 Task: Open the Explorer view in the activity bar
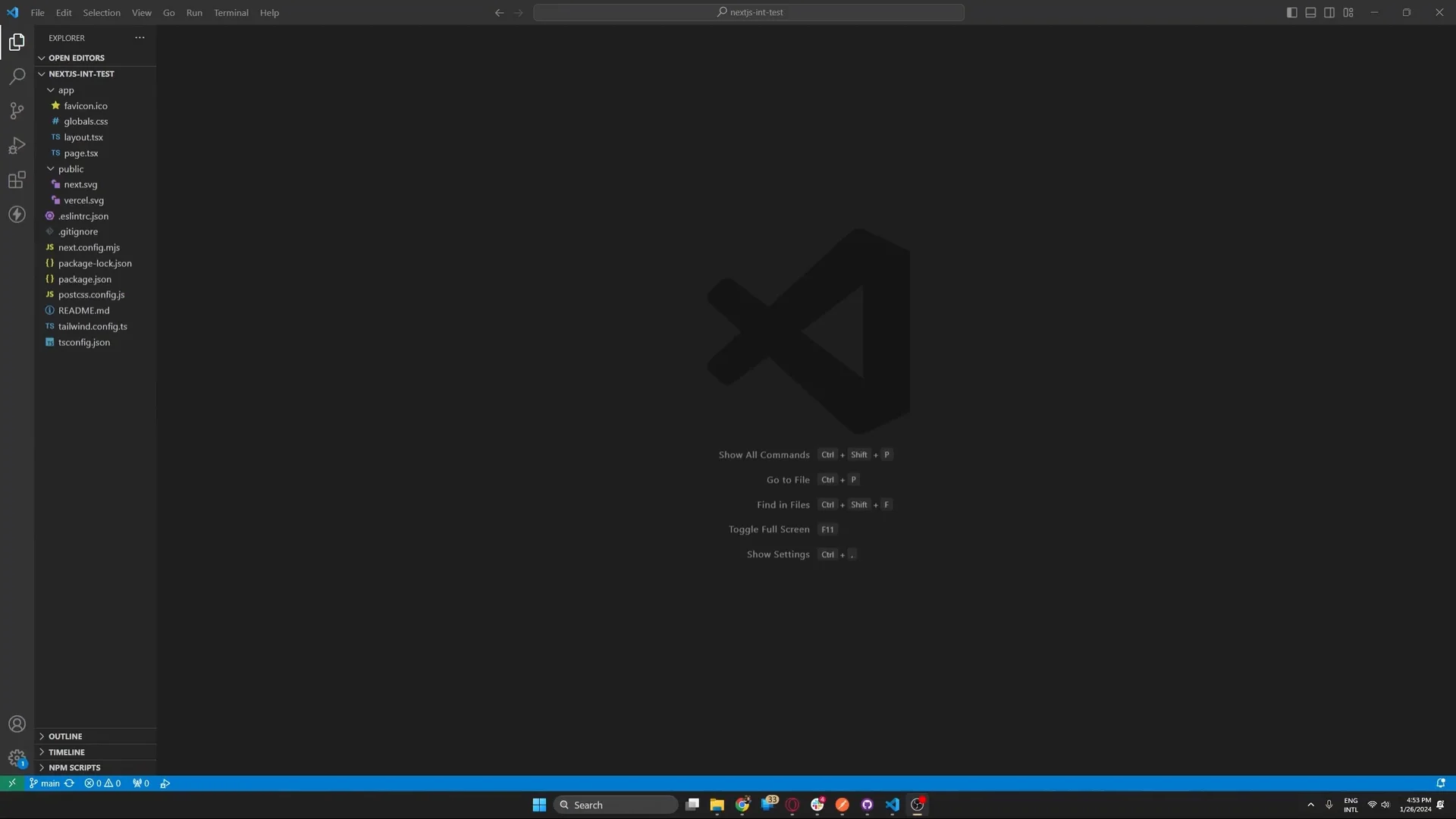(17, 42)
